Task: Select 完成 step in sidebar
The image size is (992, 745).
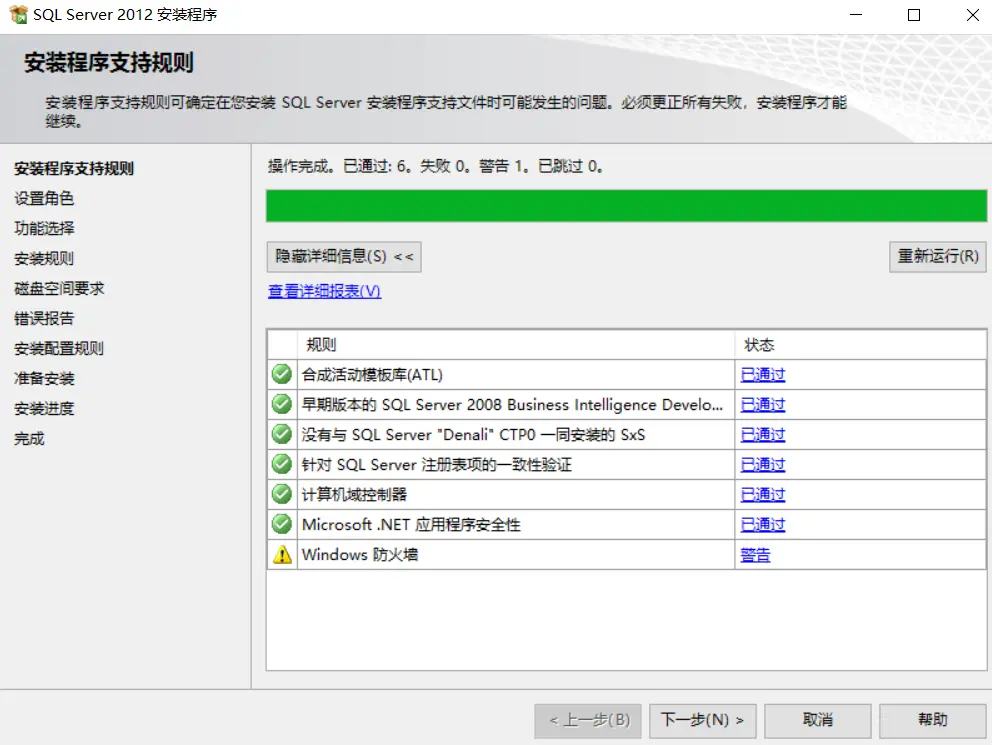Action: pos(29,438)
